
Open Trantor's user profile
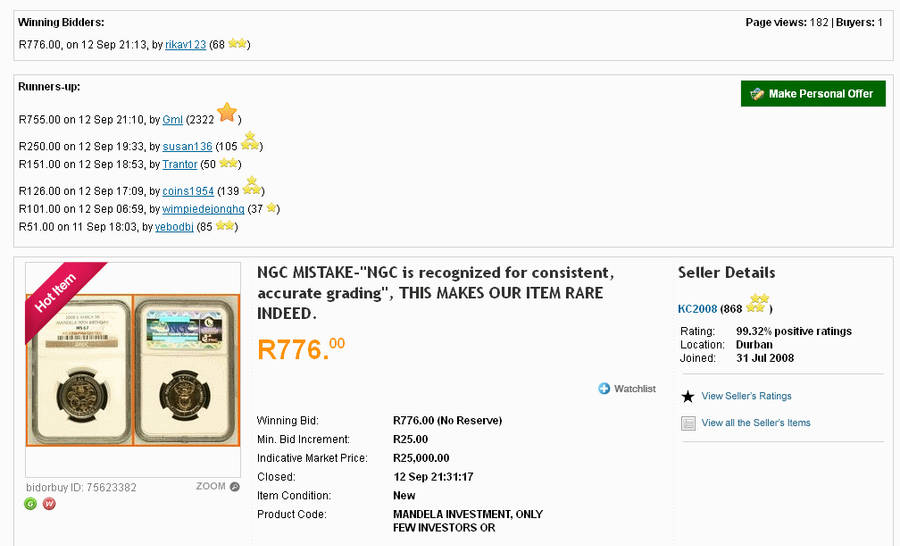tap(180, 164)
